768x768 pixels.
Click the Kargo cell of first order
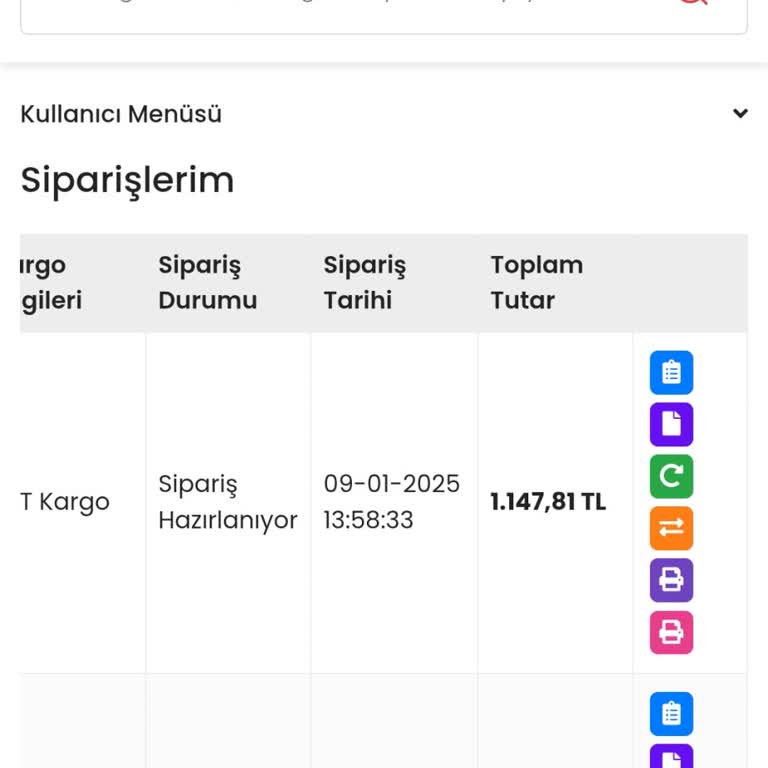pyautogui.click(x=65, y=502)
